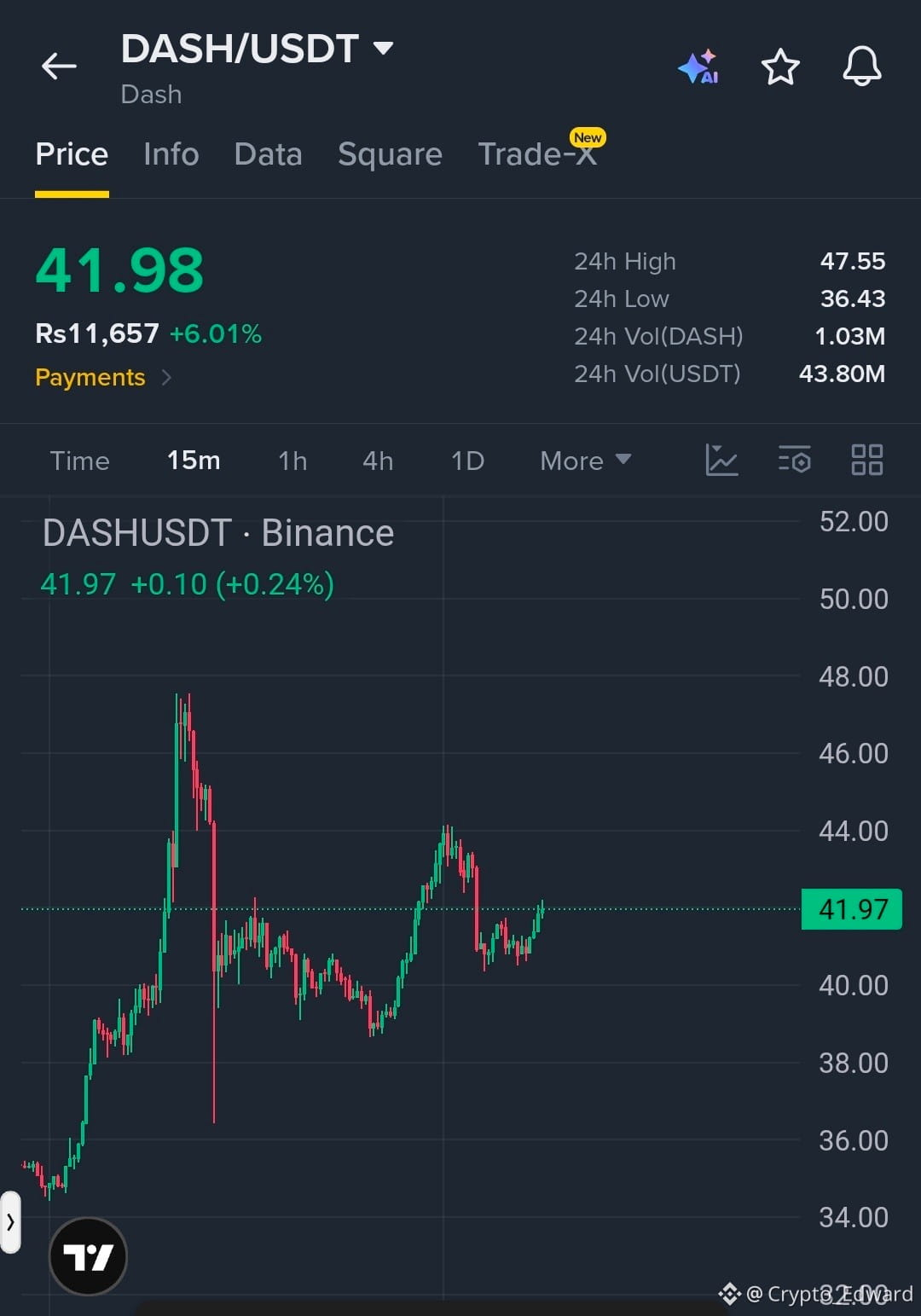The width and height of the screenshot is (921, 1316).
Task: Select the 1D interval
Action: pos(467,461)
